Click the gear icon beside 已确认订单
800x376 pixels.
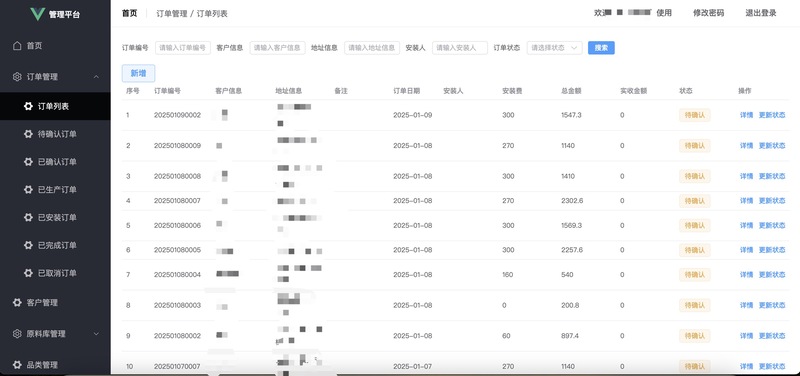tap(29, 162)
